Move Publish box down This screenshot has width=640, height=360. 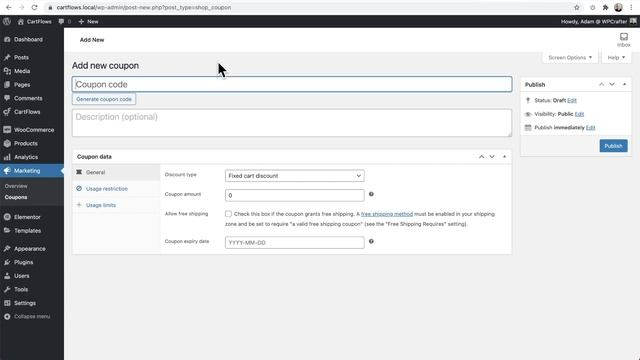click(612, 84)
